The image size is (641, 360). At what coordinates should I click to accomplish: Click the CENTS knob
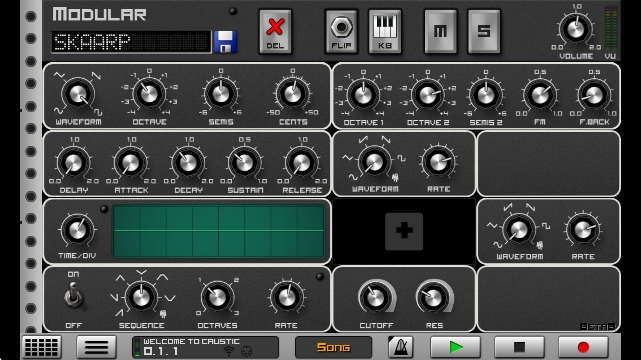click(293, 94)
